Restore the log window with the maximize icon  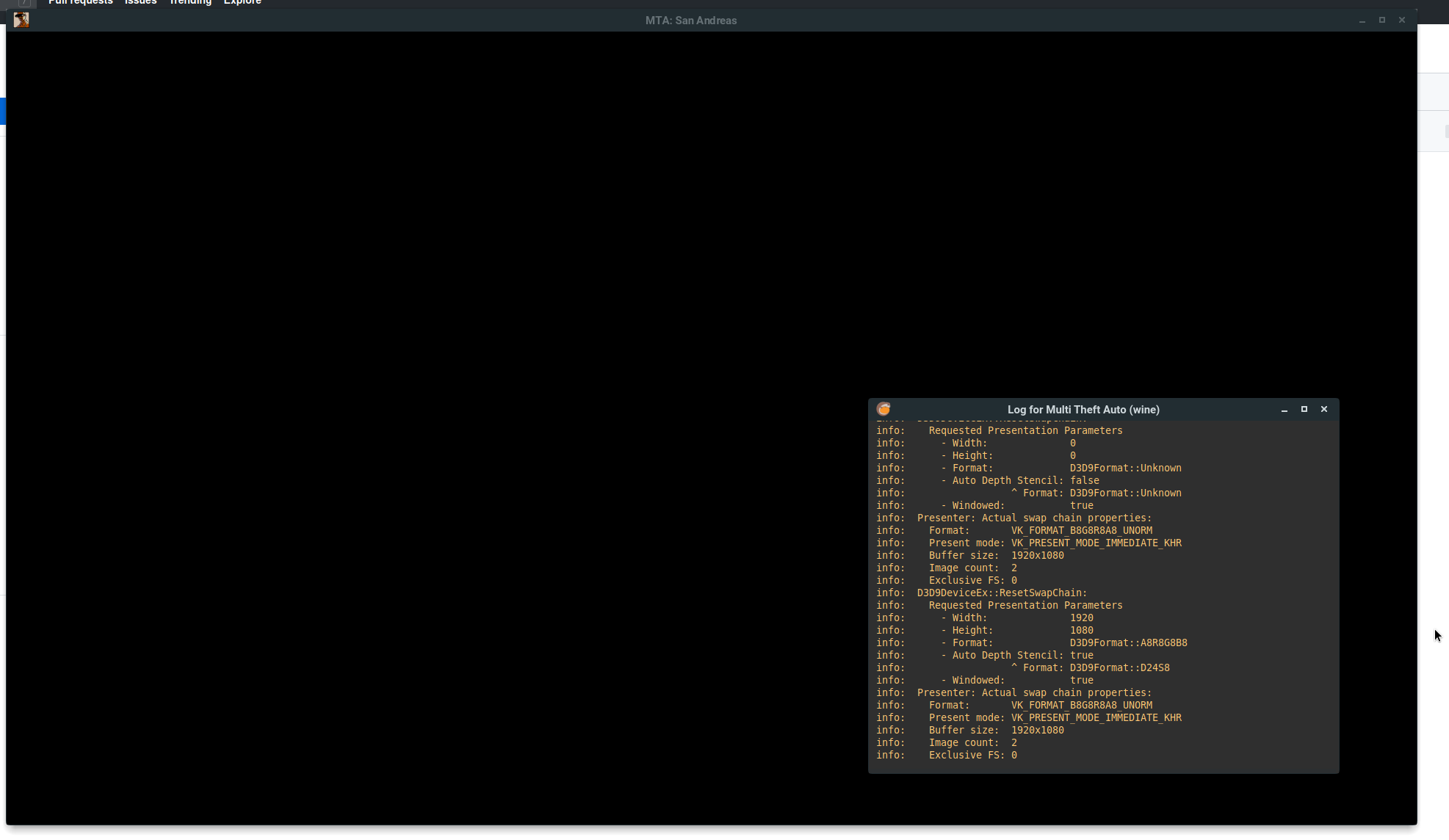1304,409
